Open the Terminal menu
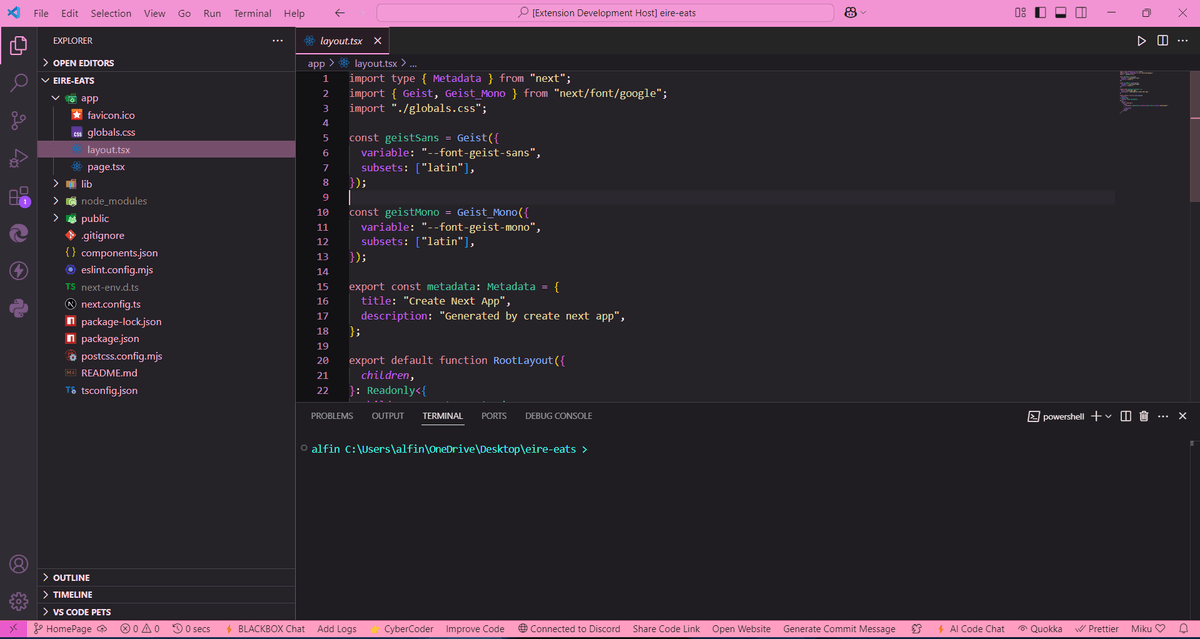 click(252, 13)
